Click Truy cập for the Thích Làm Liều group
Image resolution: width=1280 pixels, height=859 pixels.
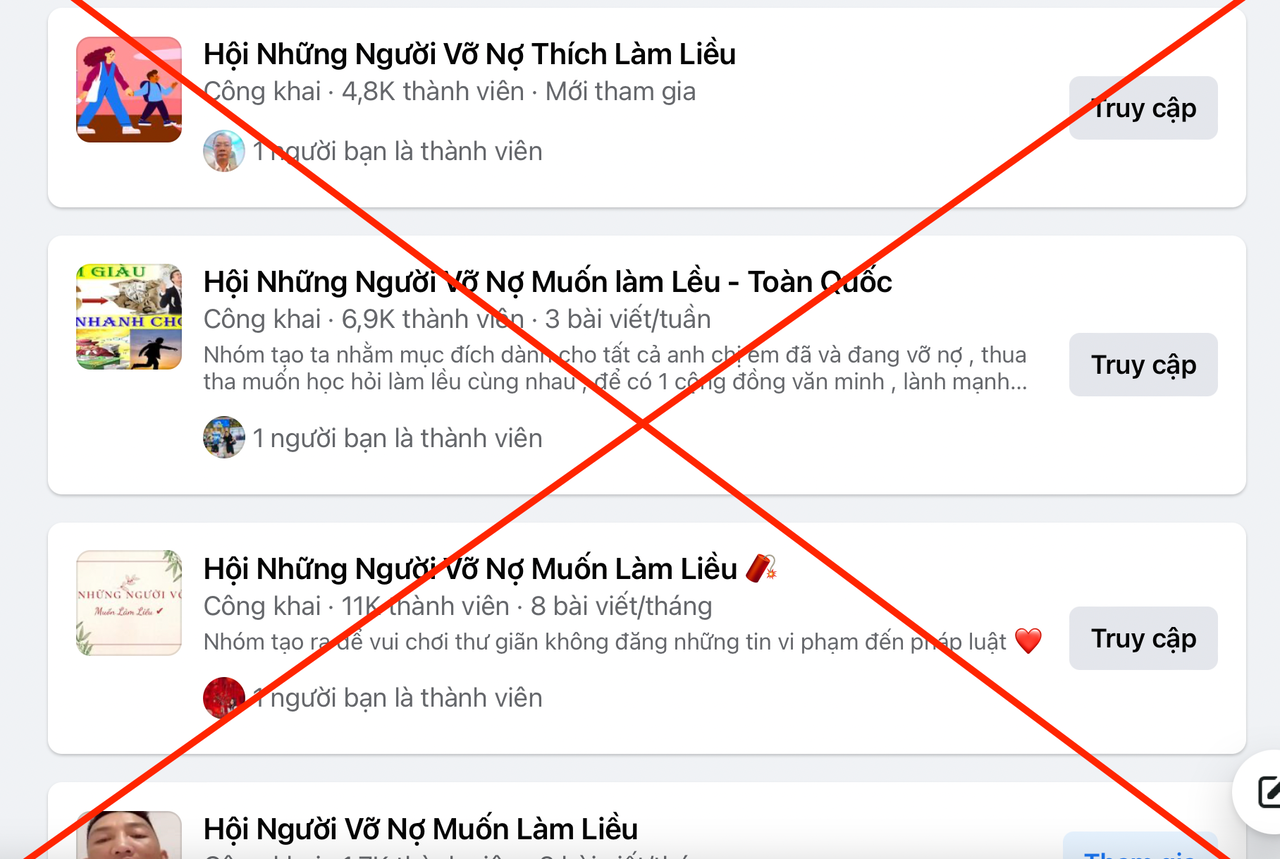pos(1143,108)
